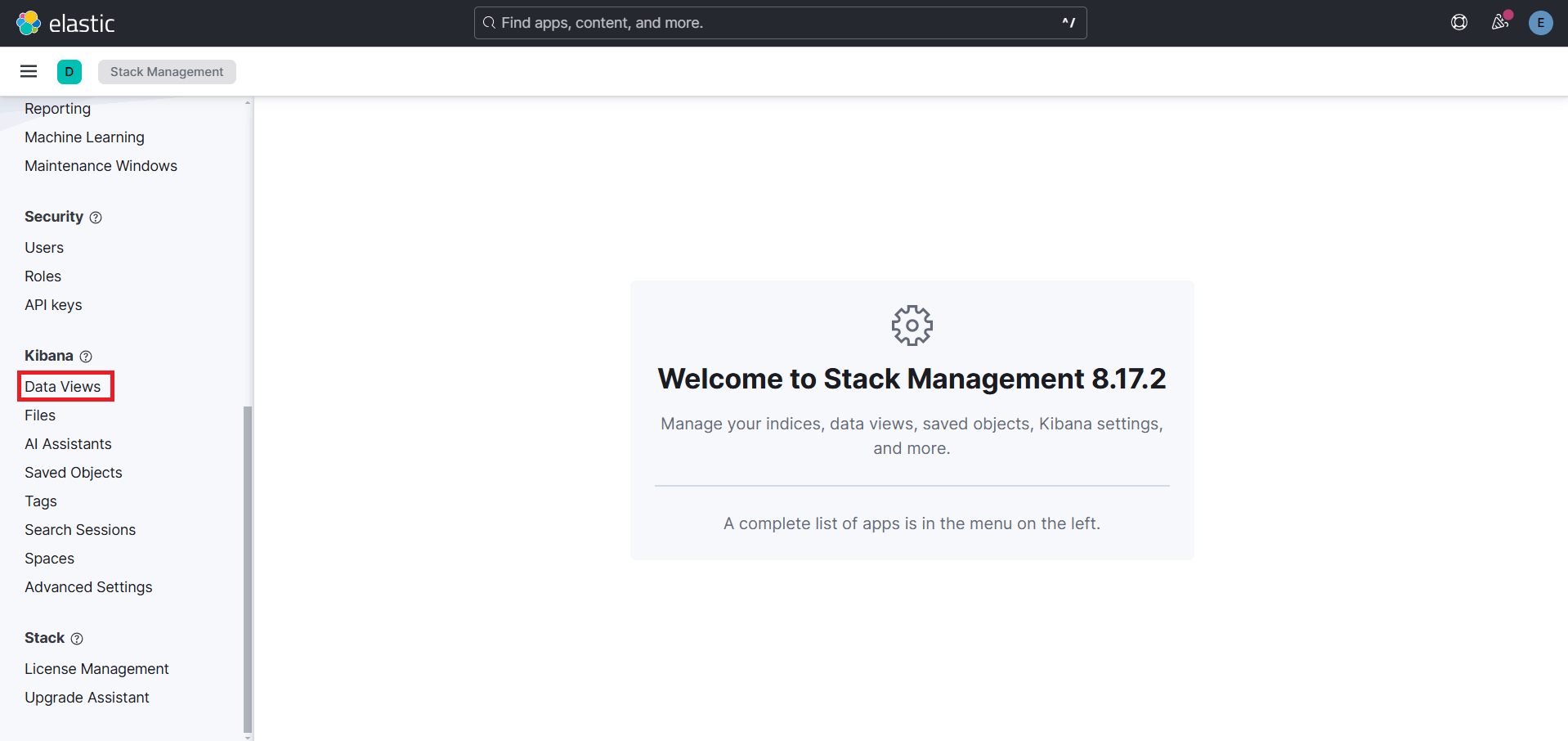Open the newsfeed notifications icon

1499,23
